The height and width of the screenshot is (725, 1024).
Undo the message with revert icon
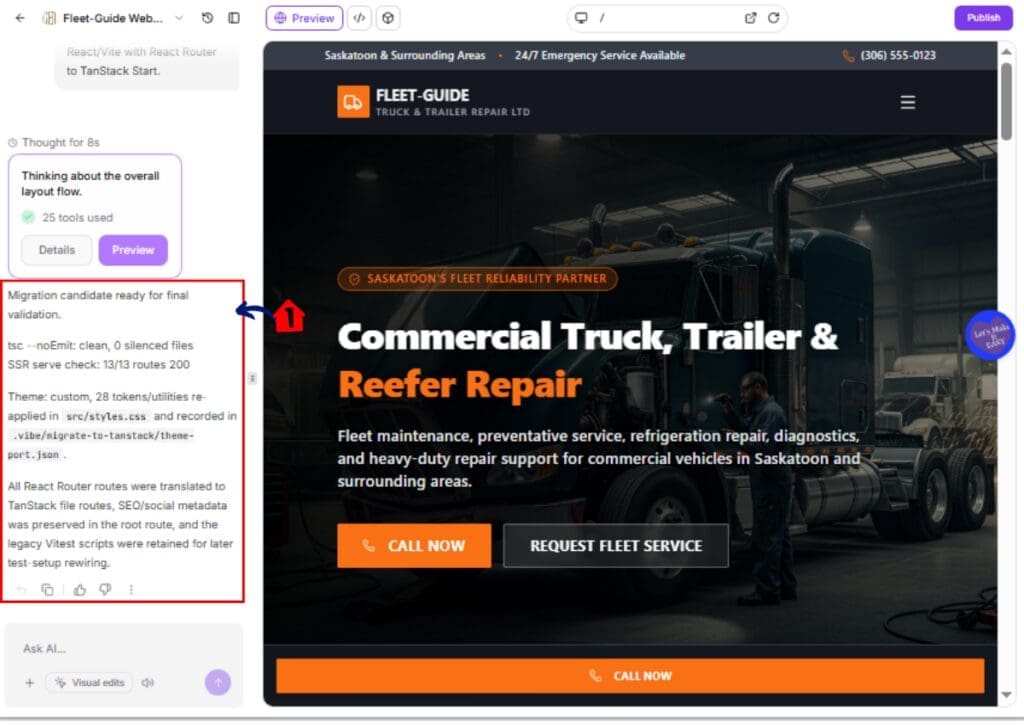click(x=22, y=590)
